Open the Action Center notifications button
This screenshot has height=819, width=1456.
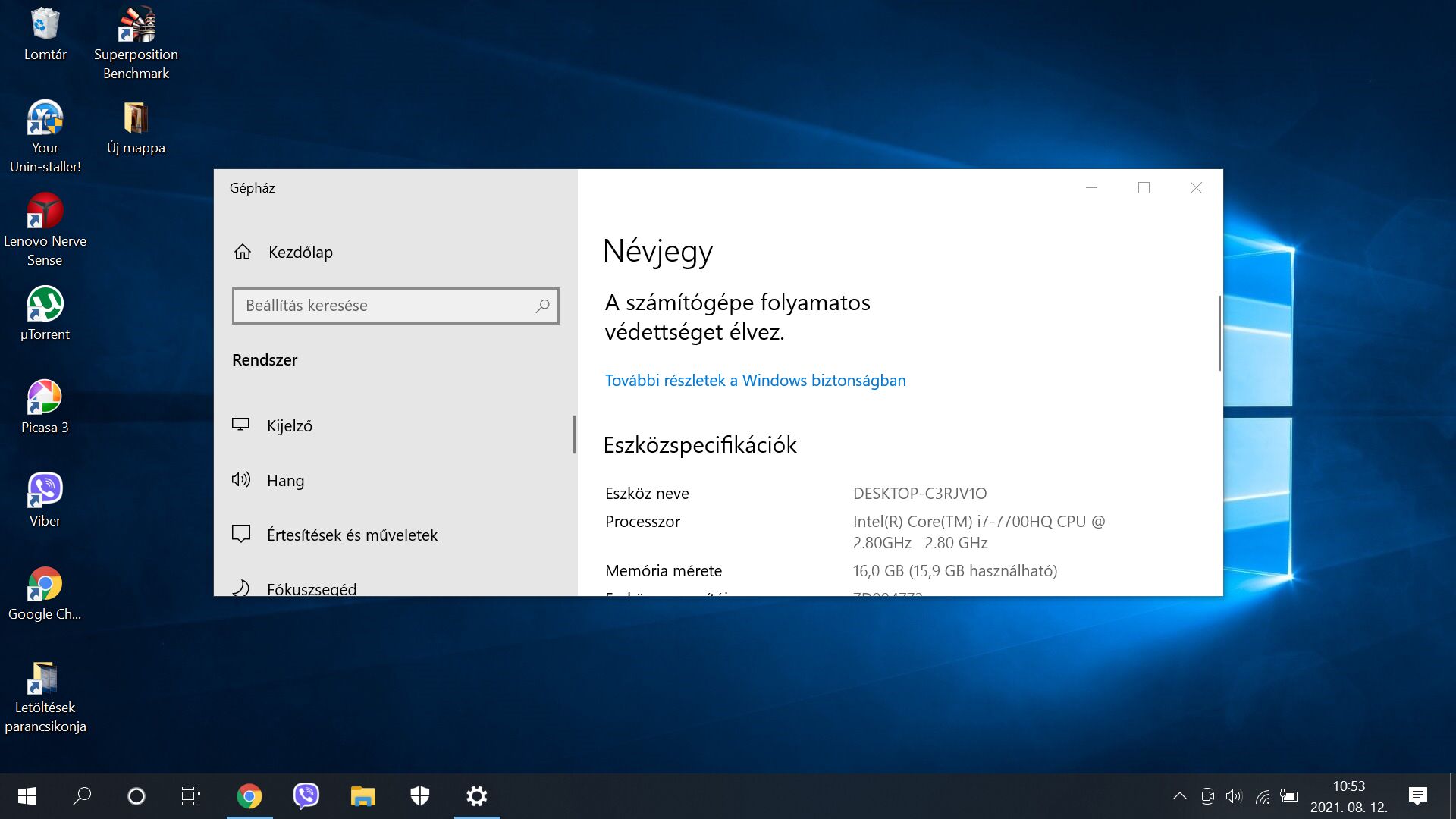pos(1417,795)
